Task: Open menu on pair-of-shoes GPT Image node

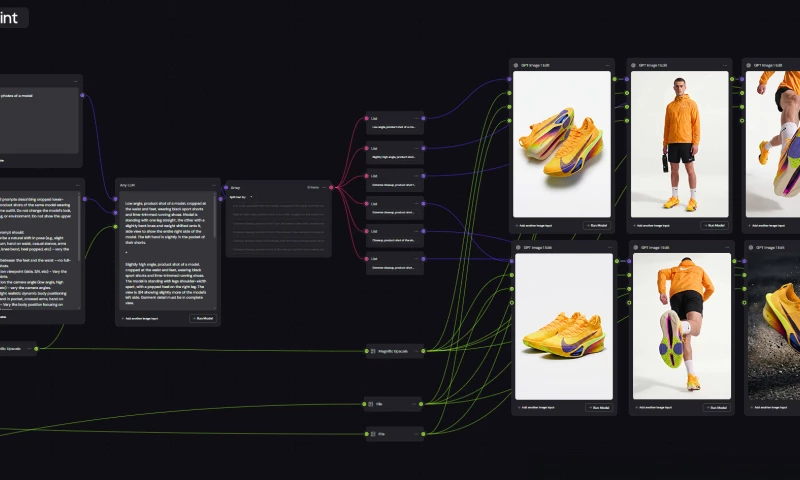Action: click(607, 65)
